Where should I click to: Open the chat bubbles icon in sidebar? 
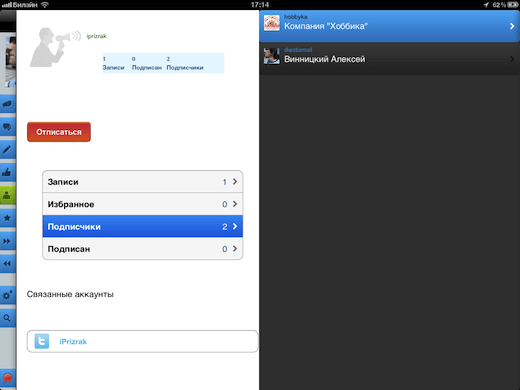coord(7,127)
